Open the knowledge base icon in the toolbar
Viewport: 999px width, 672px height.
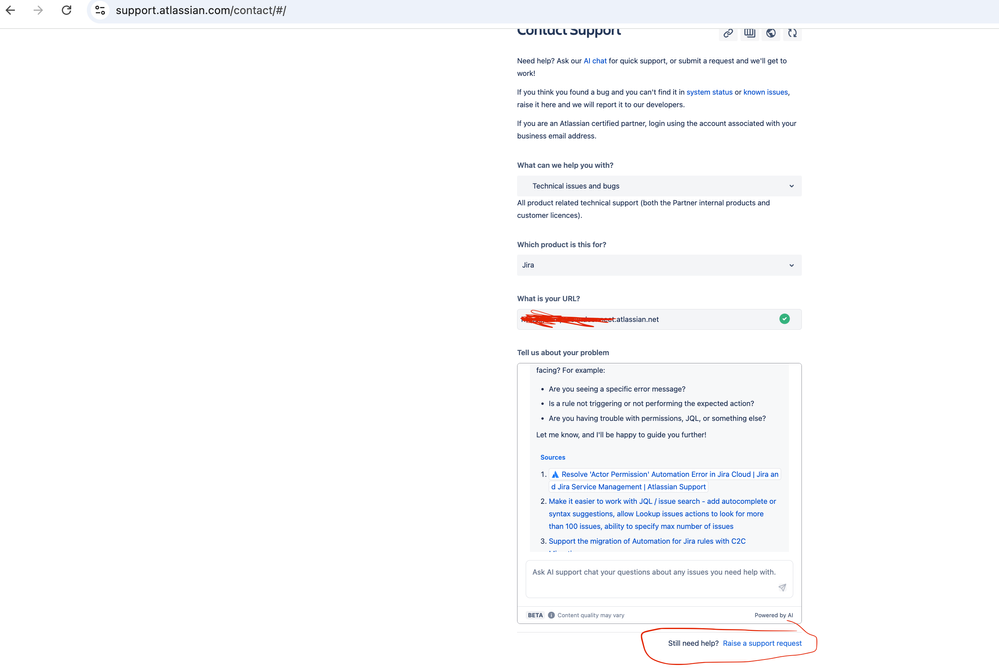pyautogui.click(x=750, y=33)
